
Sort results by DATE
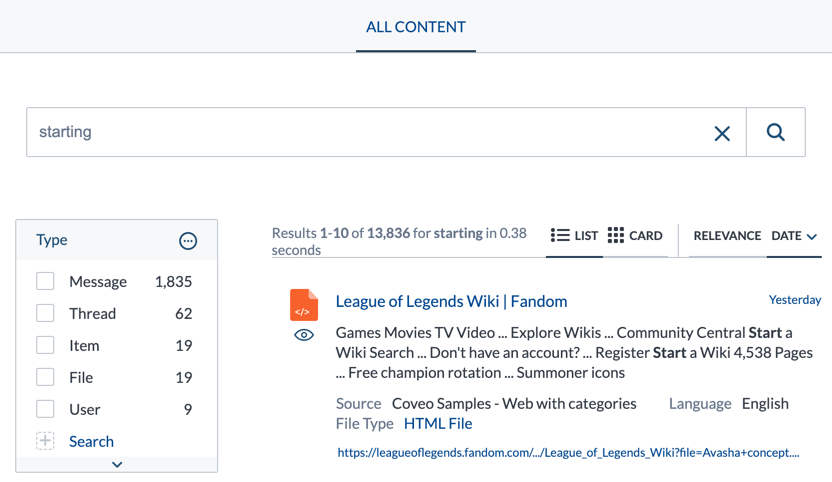coord(786,236)
